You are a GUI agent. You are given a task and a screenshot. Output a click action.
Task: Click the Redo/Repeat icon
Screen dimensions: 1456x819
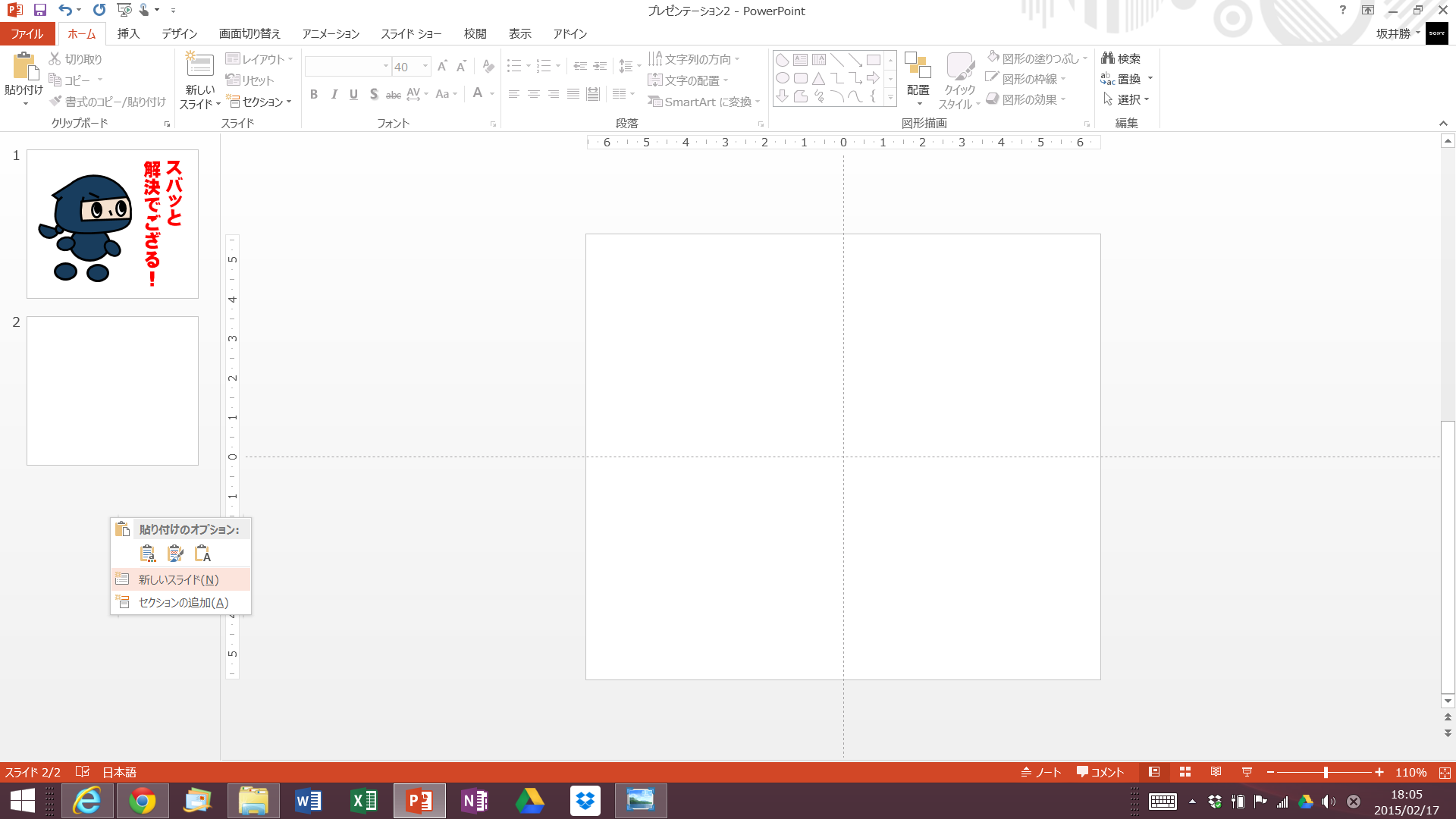[99, 11]
